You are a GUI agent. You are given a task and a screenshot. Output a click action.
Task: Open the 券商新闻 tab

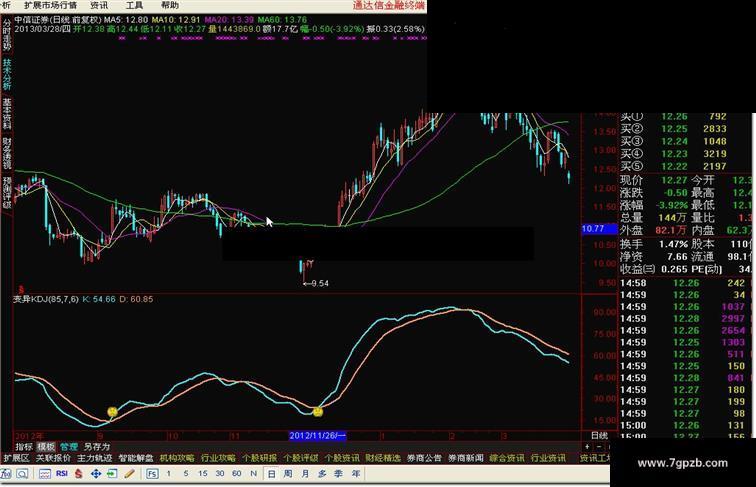[x=466, y=458]
